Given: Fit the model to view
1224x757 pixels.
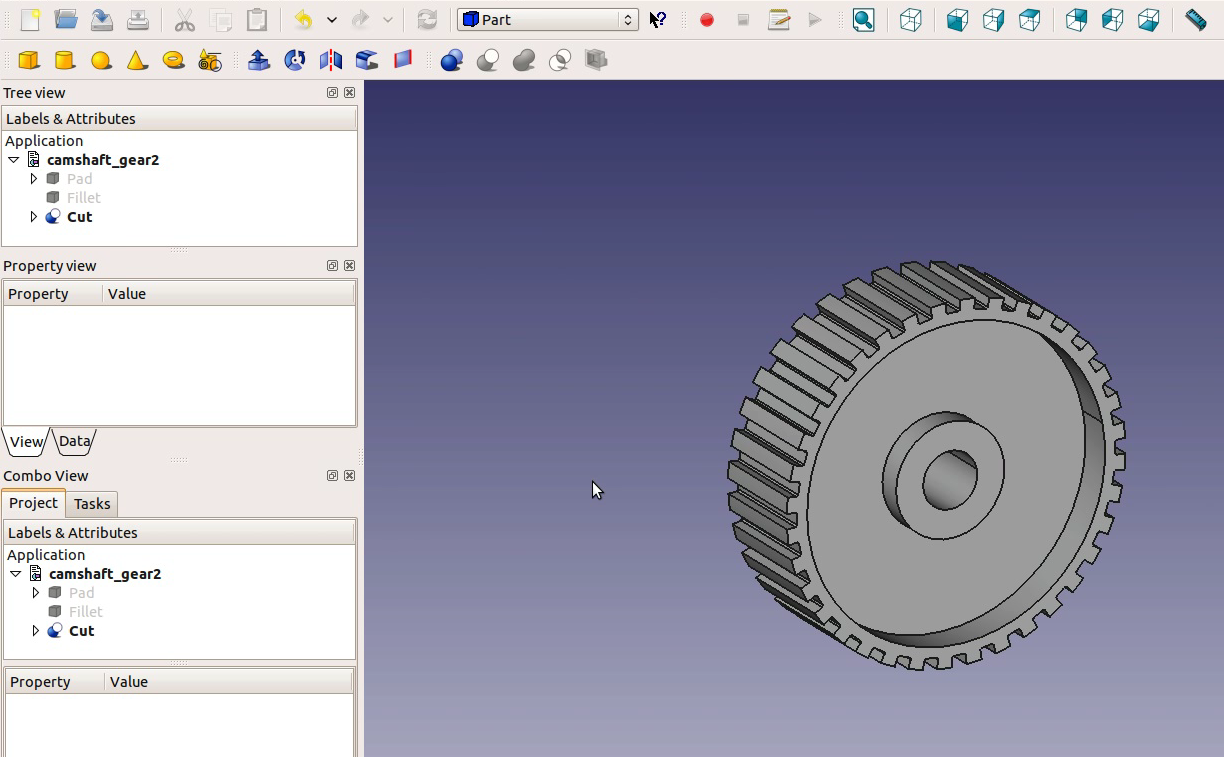Looking at the screenshot, I should [x=864, y=18].
